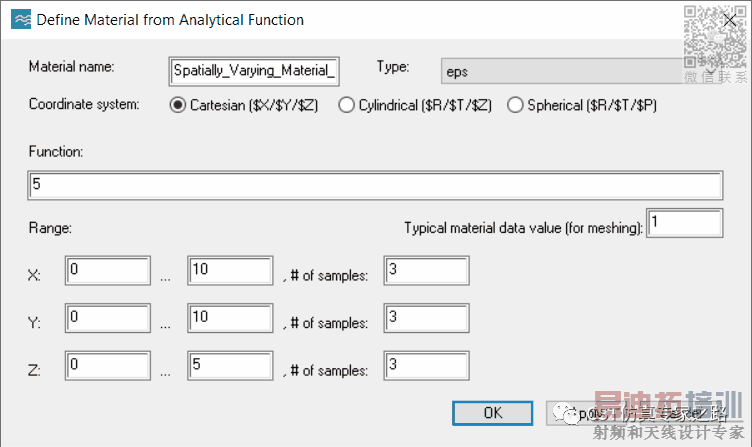Click the Function input field
Viewport: 752px width, 447px height.
(375, 186)
